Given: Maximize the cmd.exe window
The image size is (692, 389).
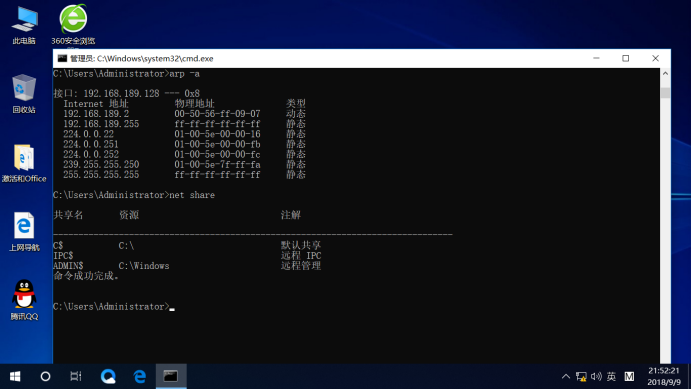Looking at the screenshot, I should pos(625,58).
